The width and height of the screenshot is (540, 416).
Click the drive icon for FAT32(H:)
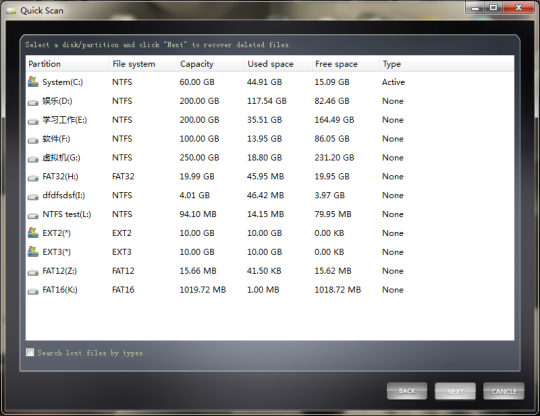click(33, 178)
